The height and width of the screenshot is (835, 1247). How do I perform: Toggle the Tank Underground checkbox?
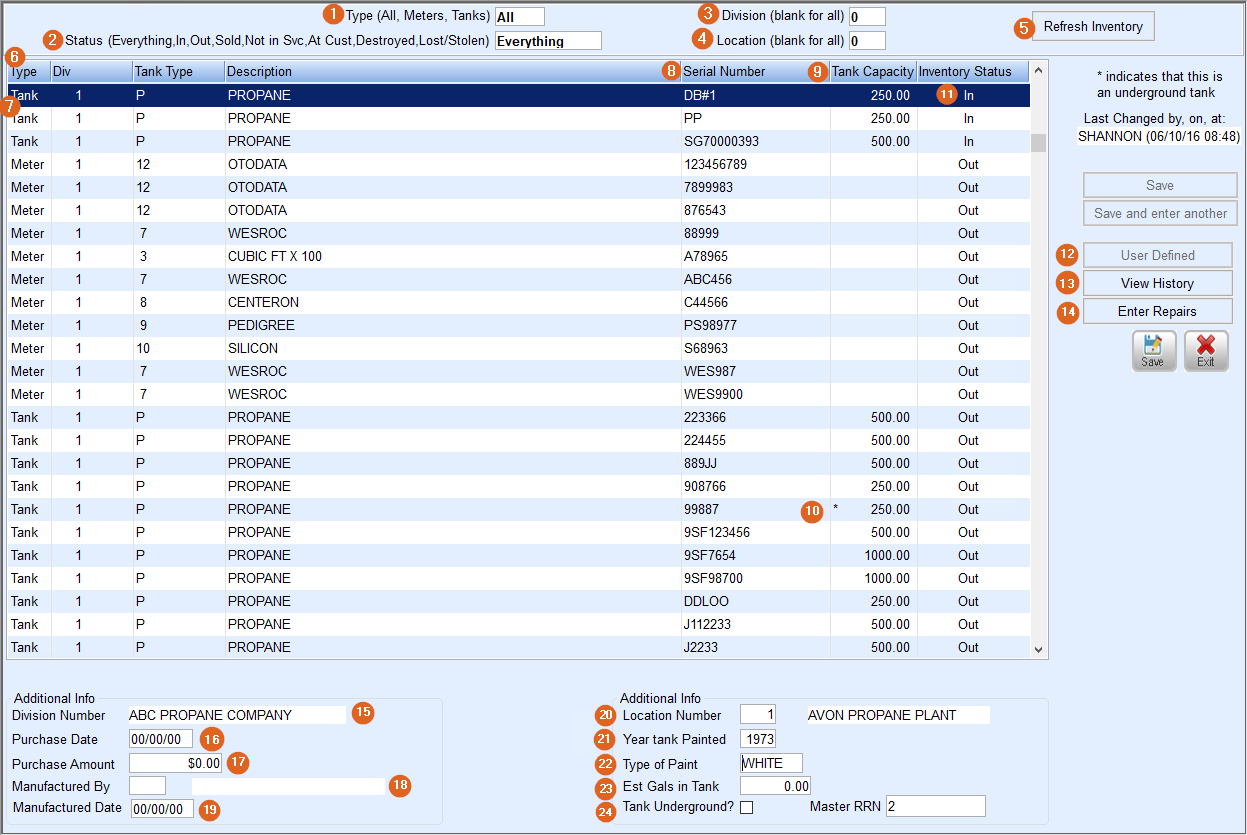tap(746, 808)
